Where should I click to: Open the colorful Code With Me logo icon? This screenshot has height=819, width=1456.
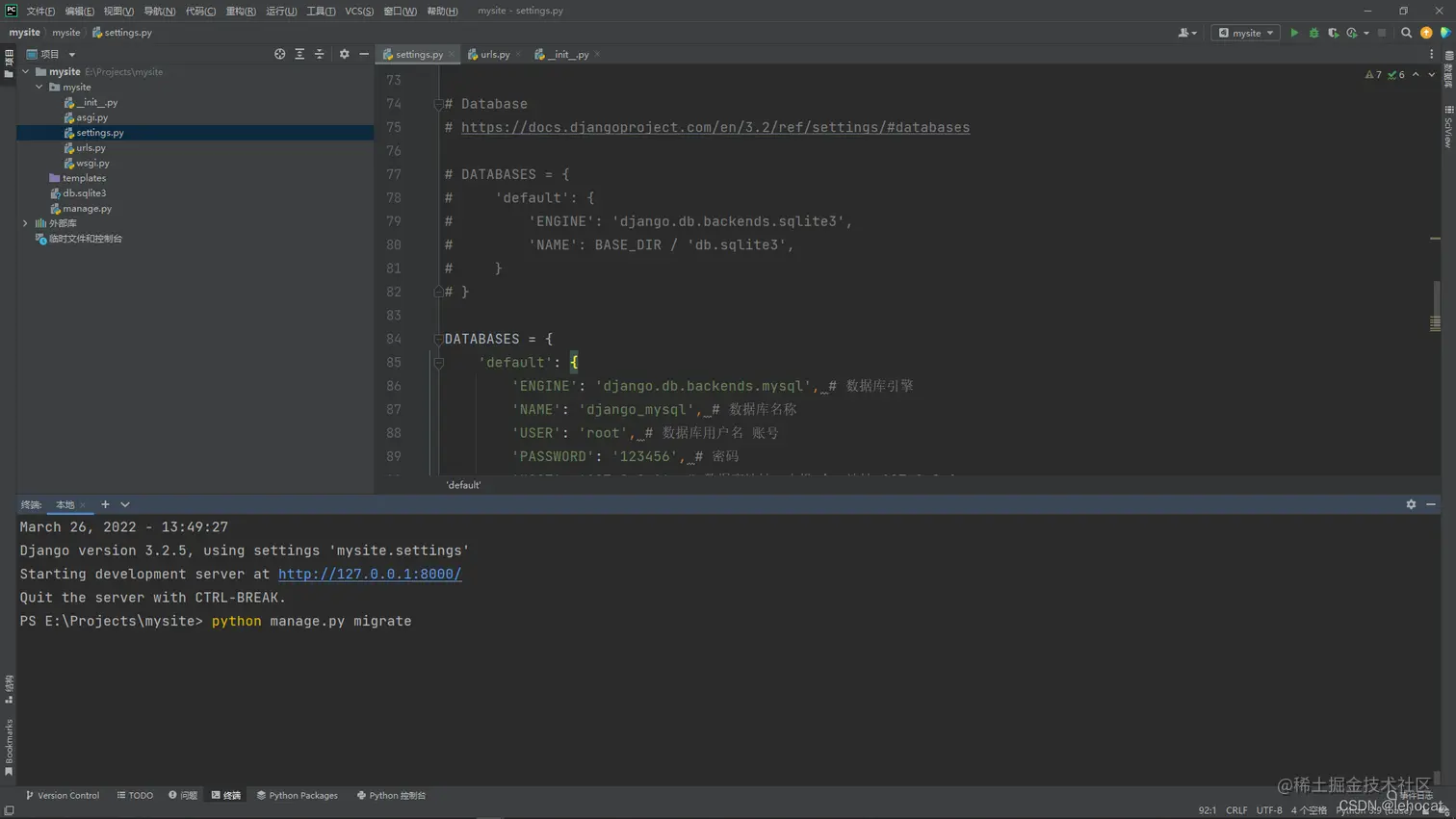1444,33
